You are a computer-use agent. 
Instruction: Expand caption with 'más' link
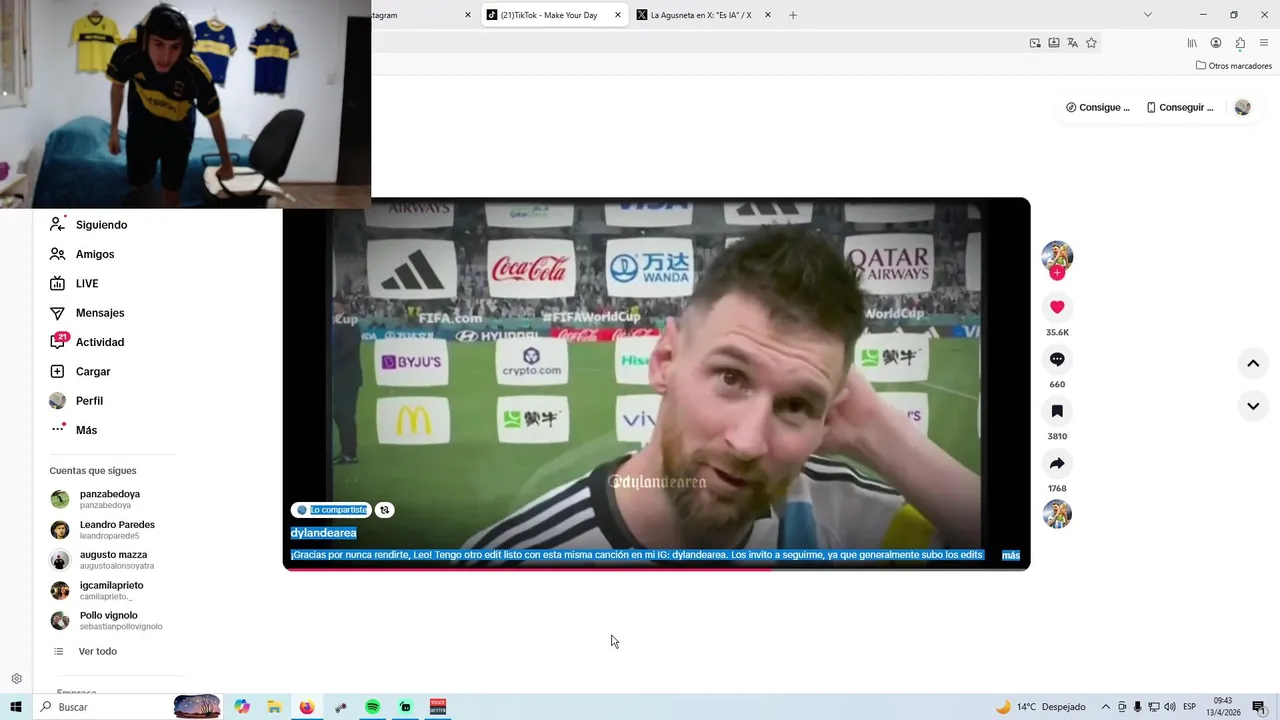(x=1010, y=555)
